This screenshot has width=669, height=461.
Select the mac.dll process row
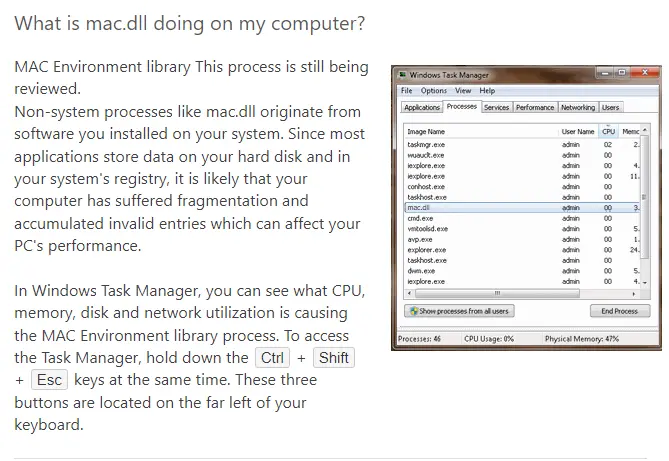click(x=522, y=208)
